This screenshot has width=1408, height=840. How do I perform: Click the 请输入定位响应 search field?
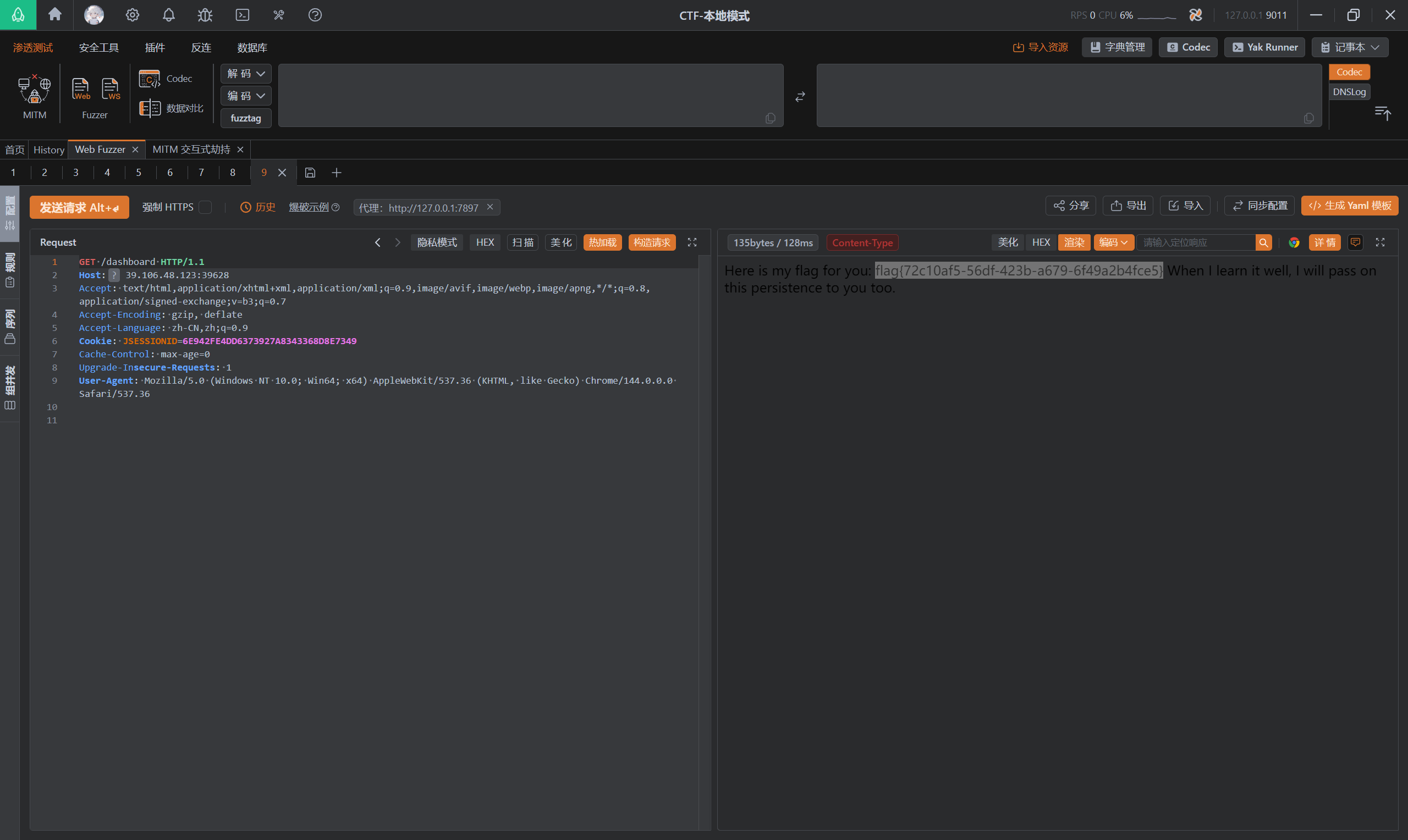(x=1196, y=243)
